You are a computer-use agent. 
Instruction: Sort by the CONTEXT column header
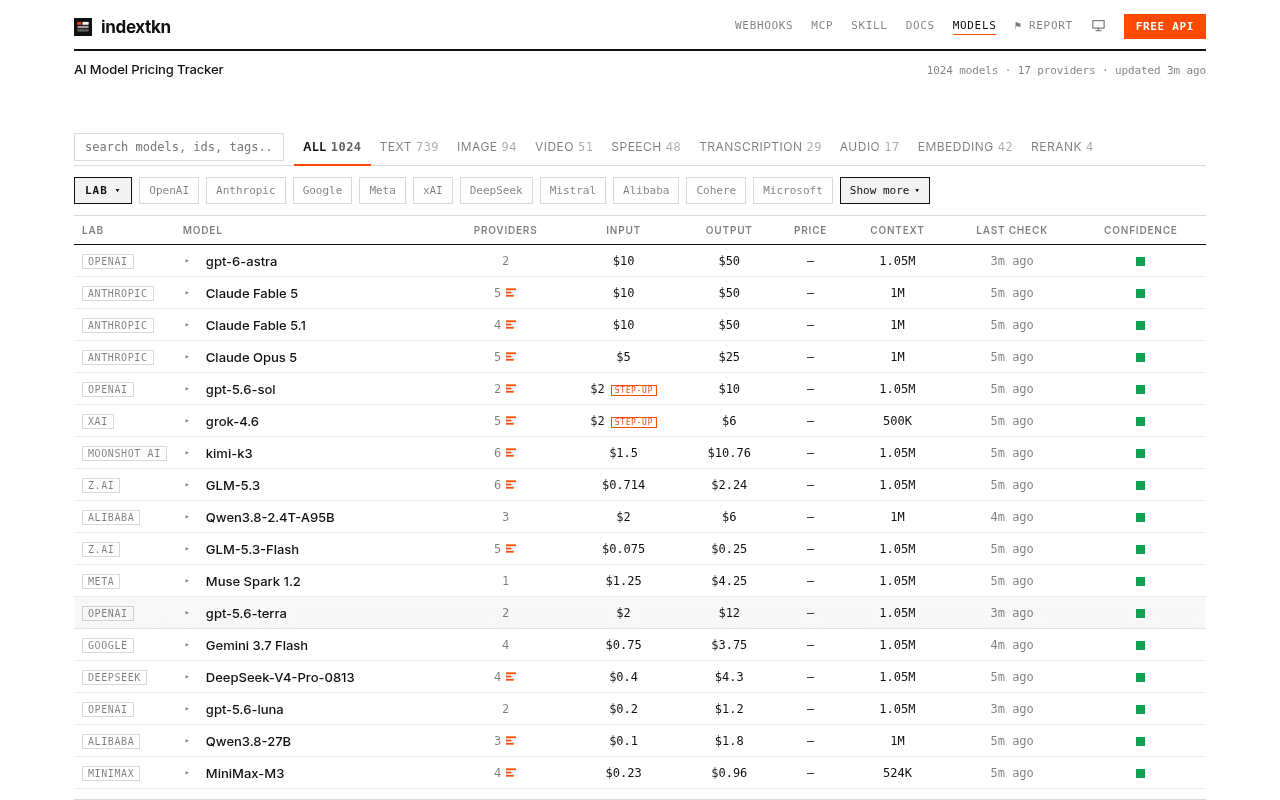(897, 230)
